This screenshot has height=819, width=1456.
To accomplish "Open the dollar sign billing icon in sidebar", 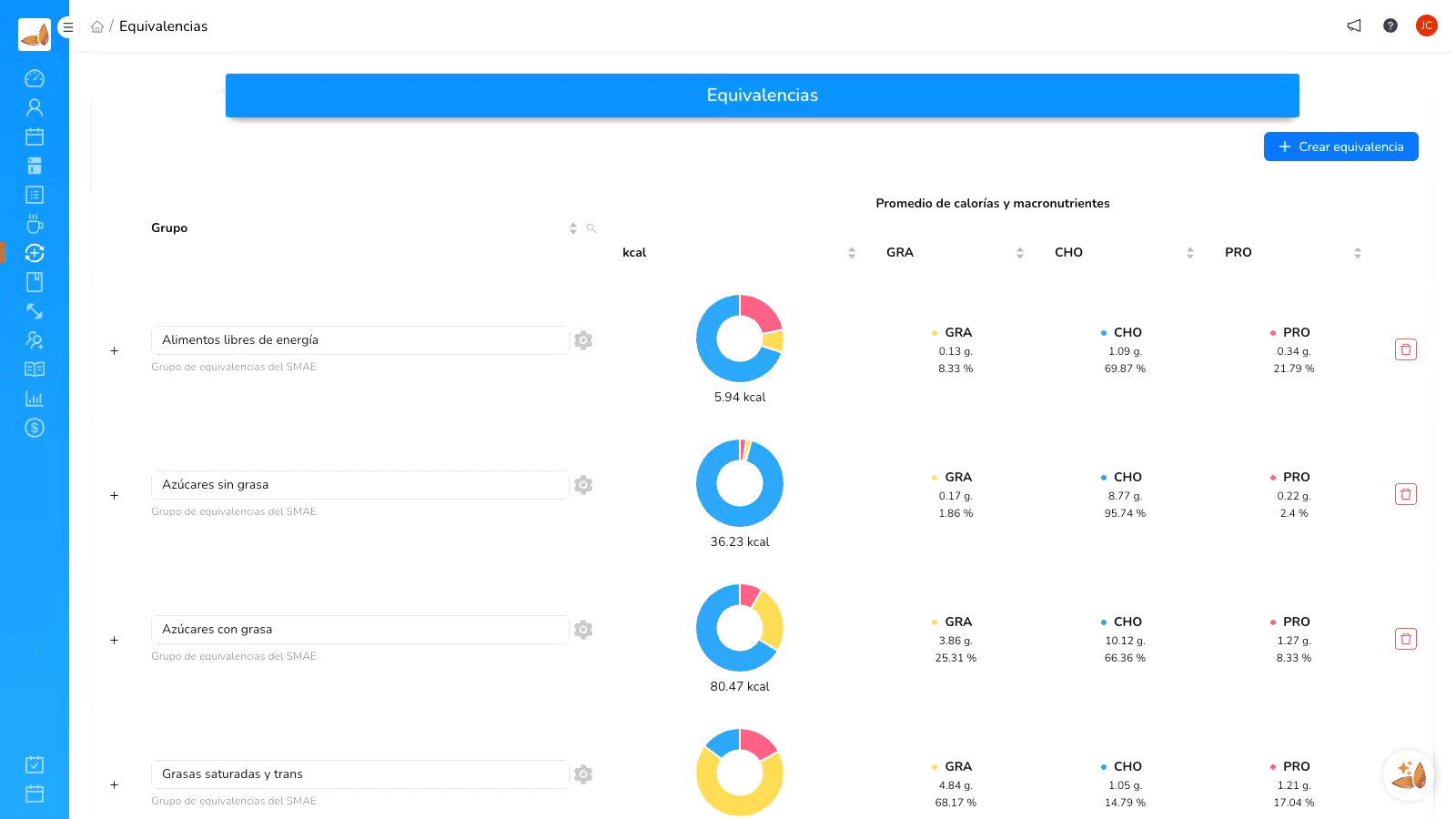I will point(35,428).
